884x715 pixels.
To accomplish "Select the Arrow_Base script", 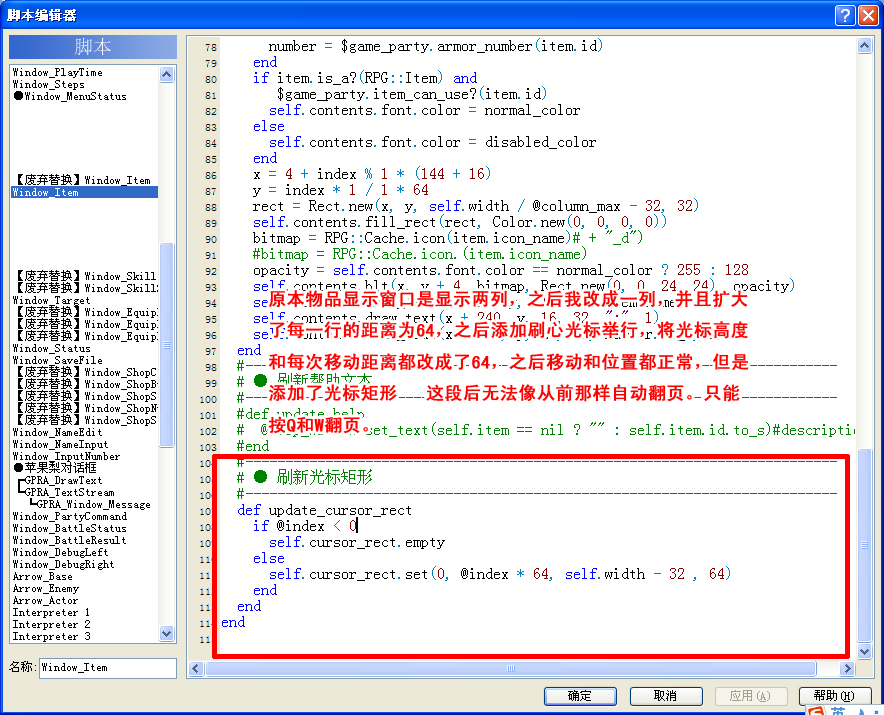I will tap(42, 576).
